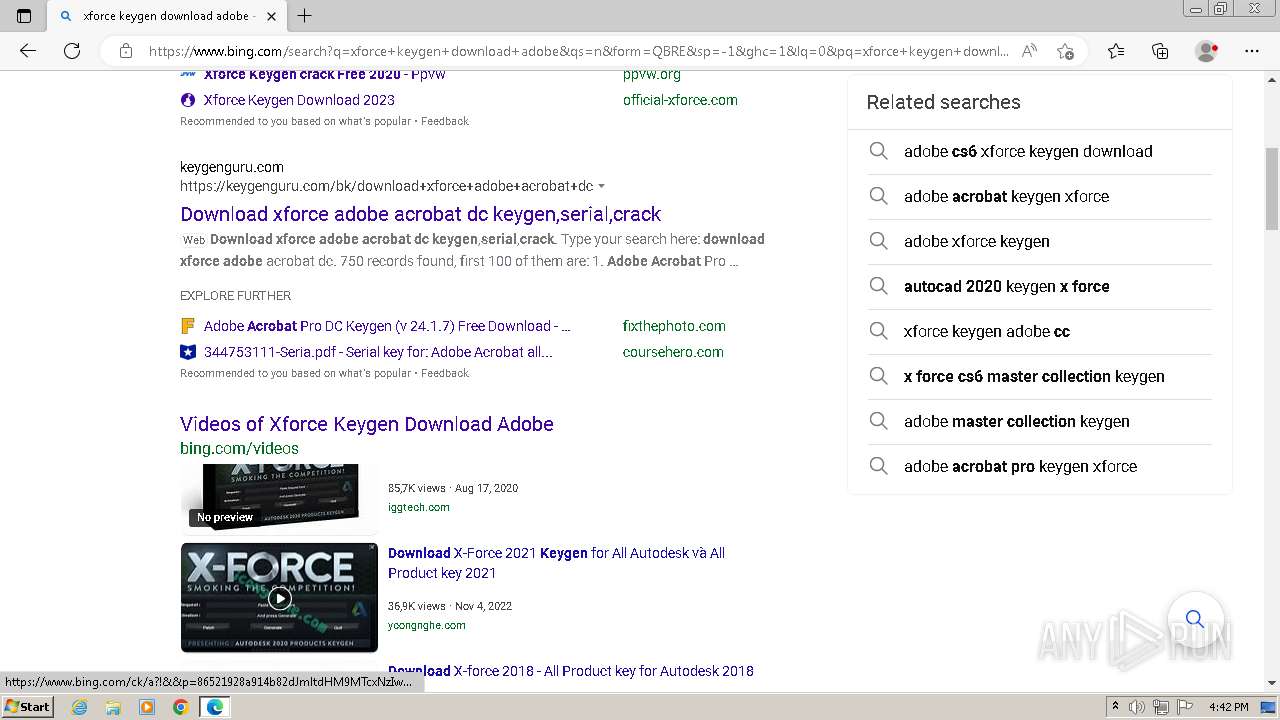Open Xforce Keygen crack Free 2020 - Ppvw link
The image size is (1280, 720).
pyautogui.click(x=325, y=75)
